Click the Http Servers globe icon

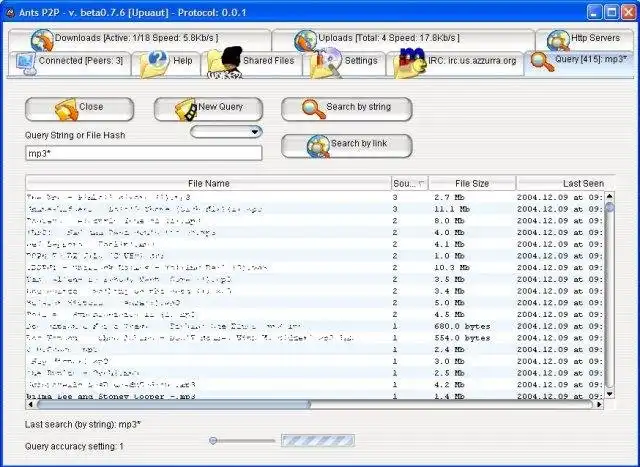(558, 40)
